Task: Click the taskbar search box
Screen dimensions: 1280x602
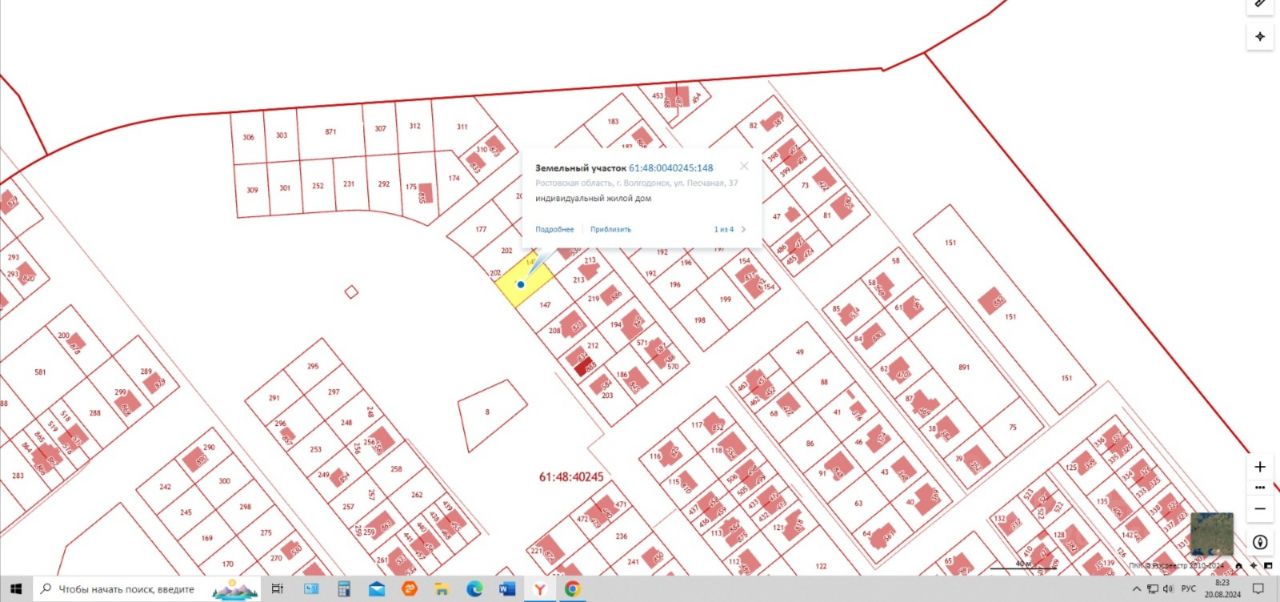Action: pyautogui.click(x=148, y=589)
